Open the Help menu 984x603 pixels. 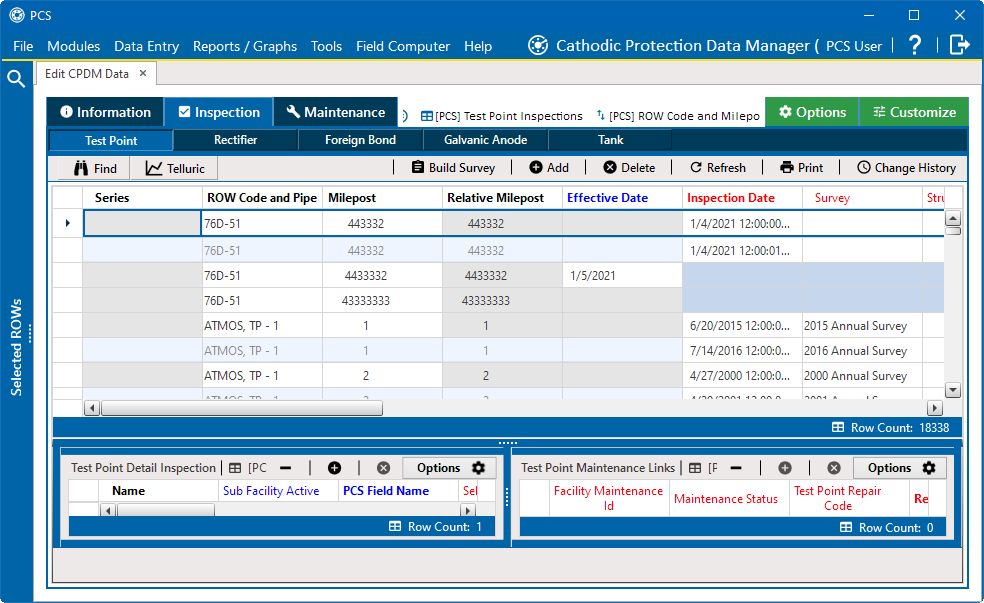click(x=478, y=46)
